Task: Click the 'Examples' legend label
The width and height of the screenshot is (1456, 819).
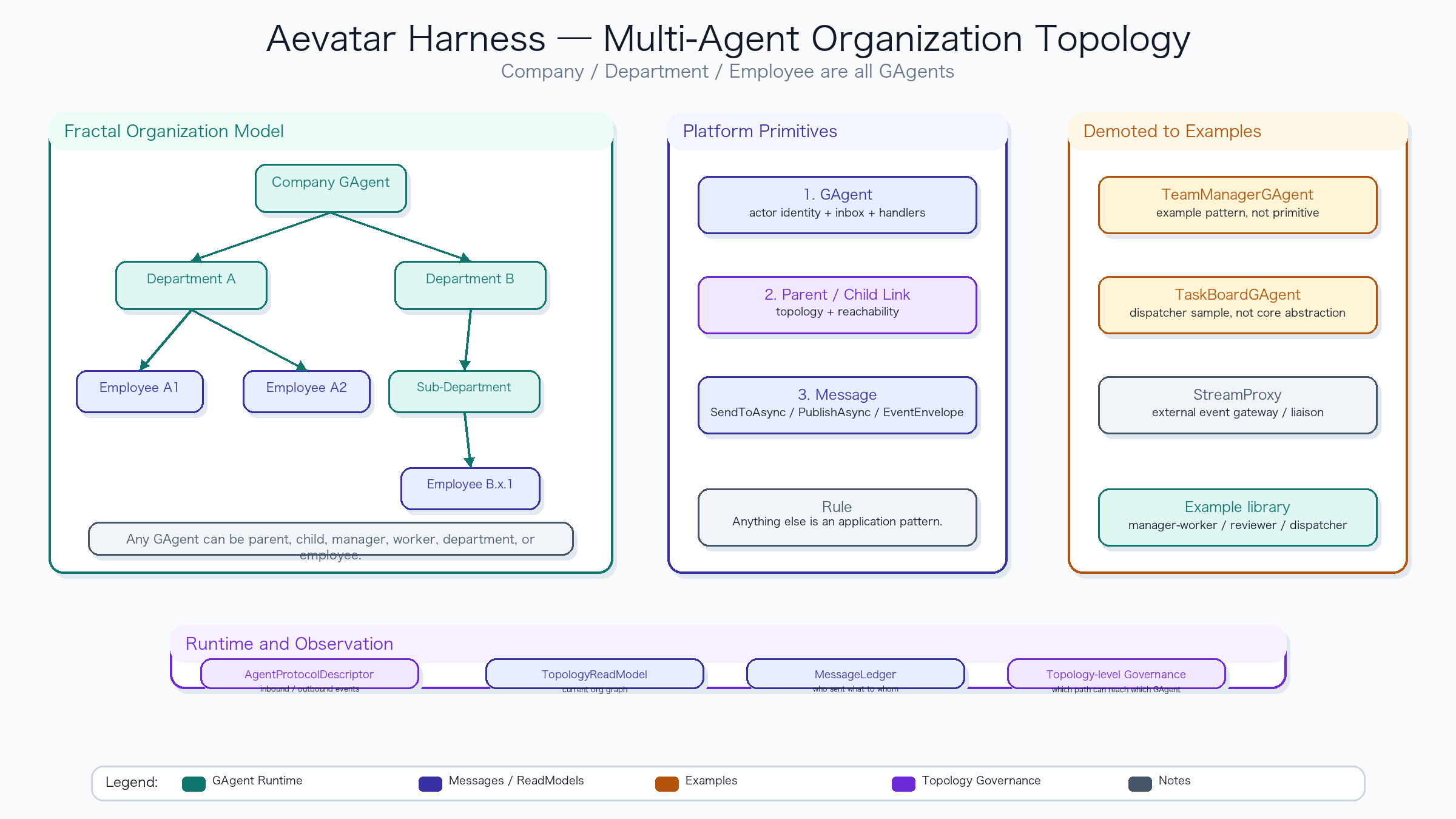Action: coord(711,781)
